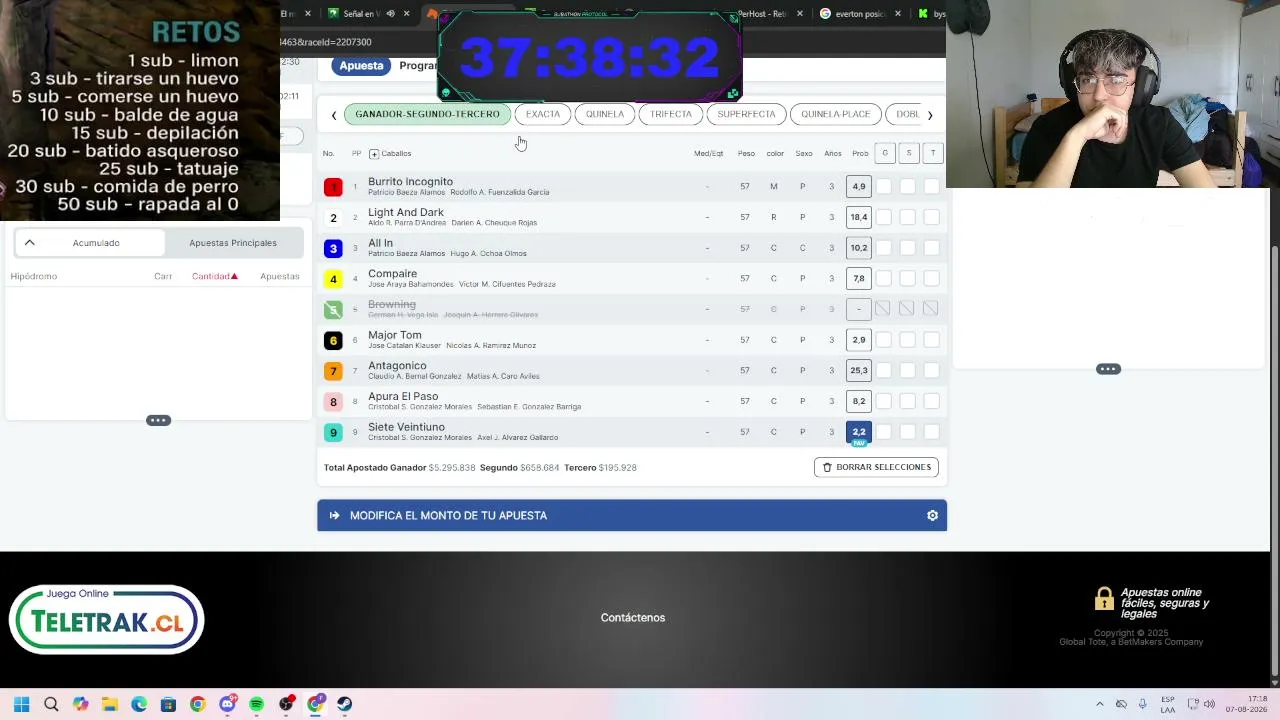The image size is (1280, 720).
Task: Check Ganador box for Major Tom
Action: point(884,340)
